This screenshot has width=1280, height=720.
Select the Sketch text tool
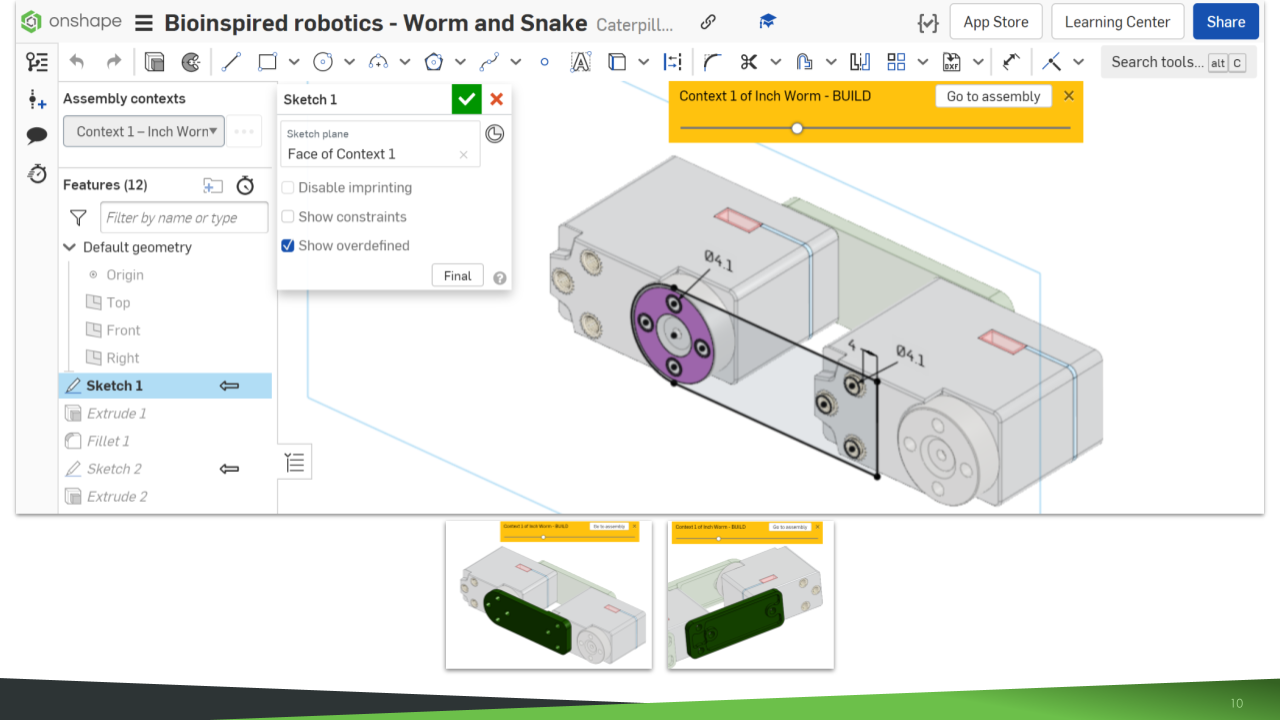[x=581, y=61]
